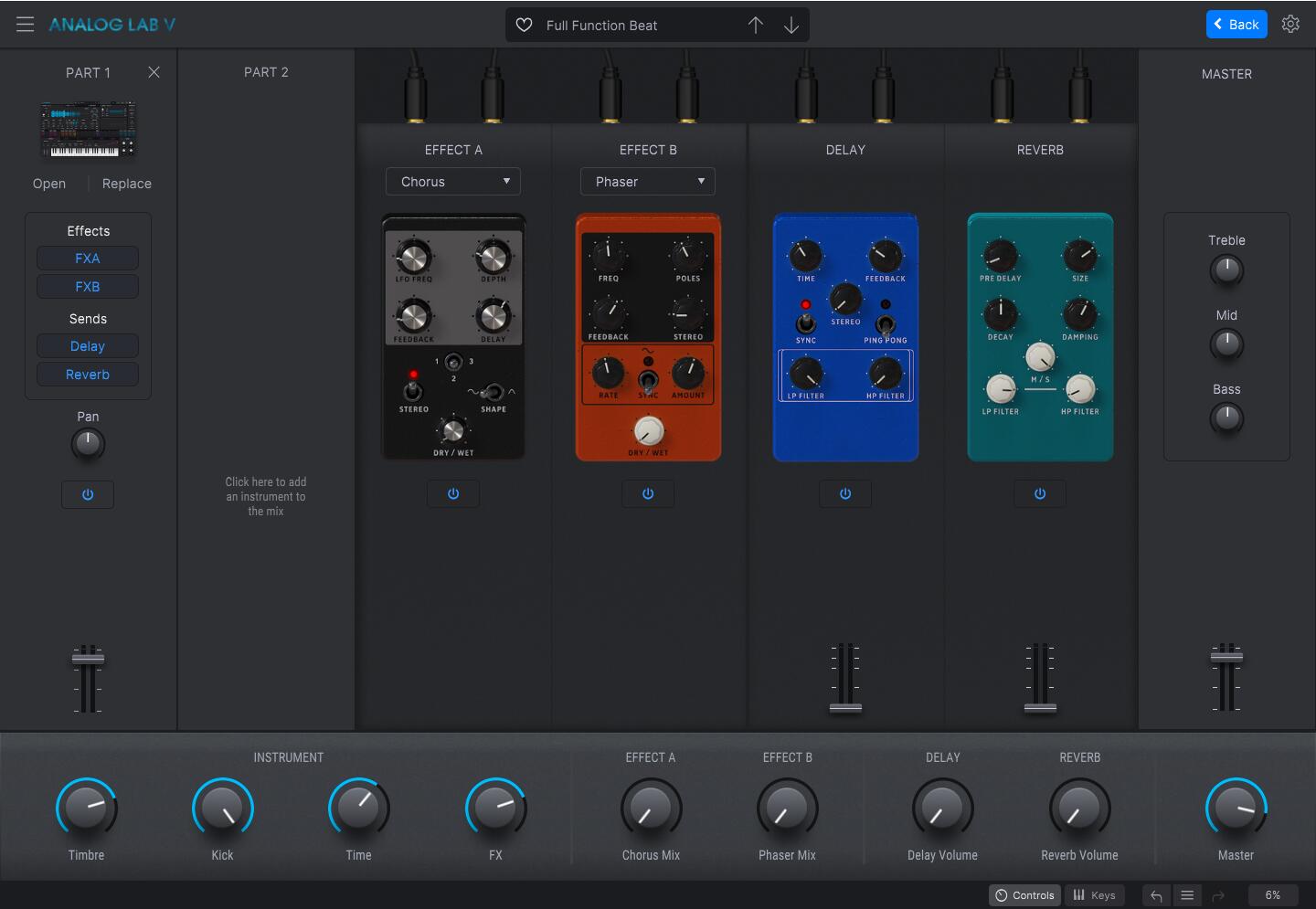Click Part 2 add instrument area

point(266,496)
